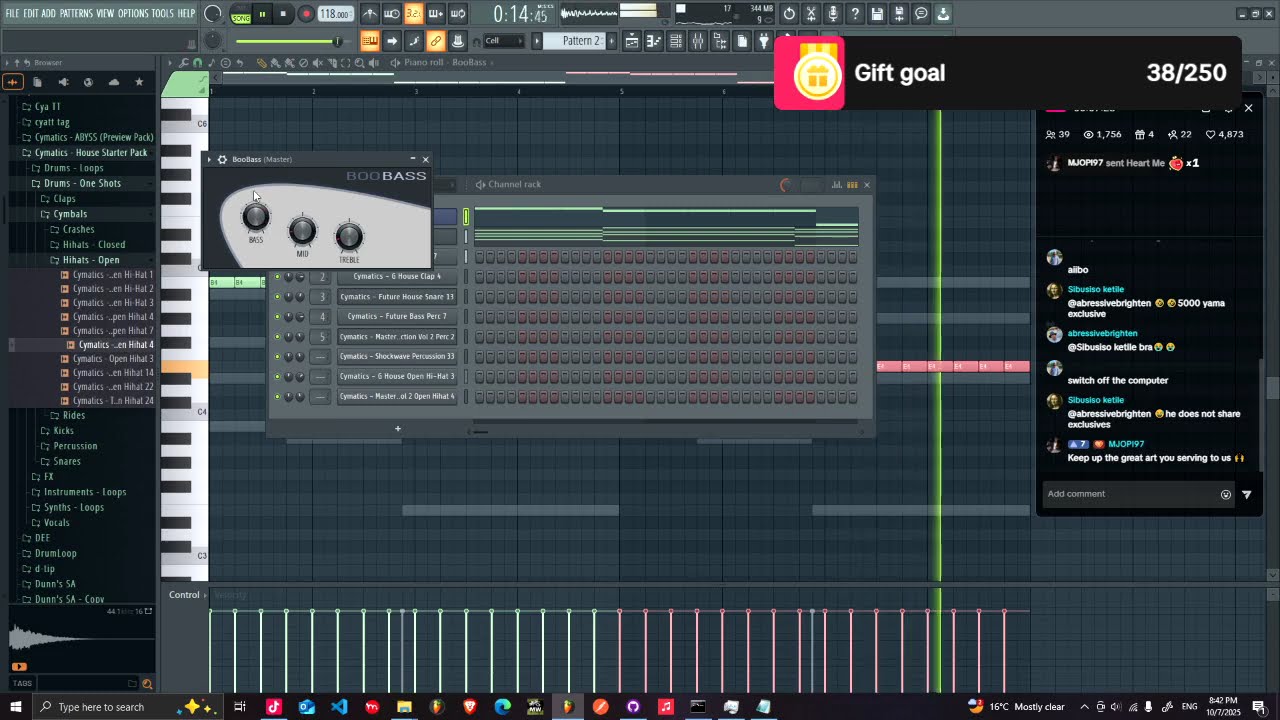Stop playback with the stop button

[x=283, y=14]
